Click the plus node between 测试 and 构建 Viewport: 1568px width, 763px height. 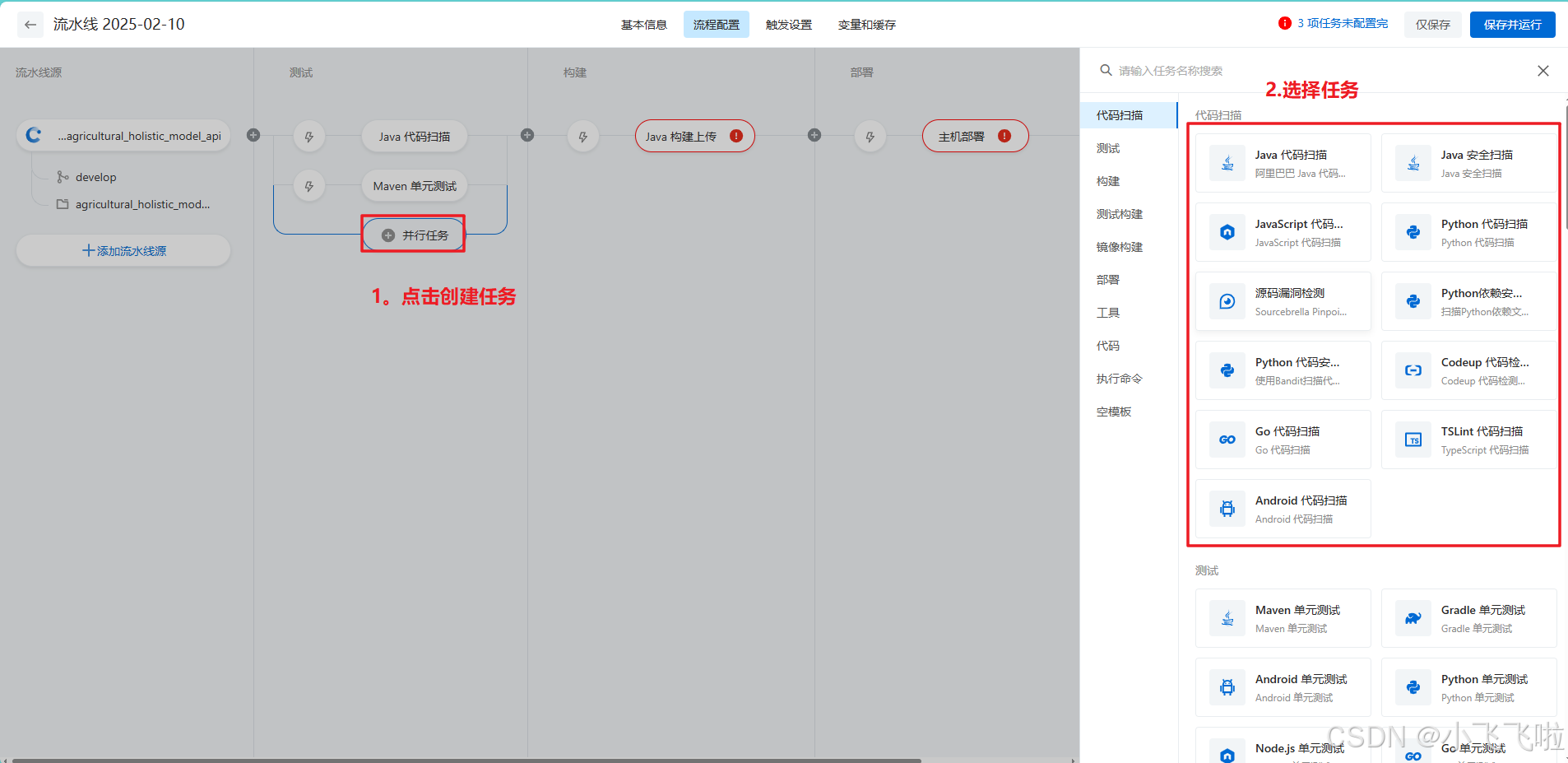click(527, 135)
